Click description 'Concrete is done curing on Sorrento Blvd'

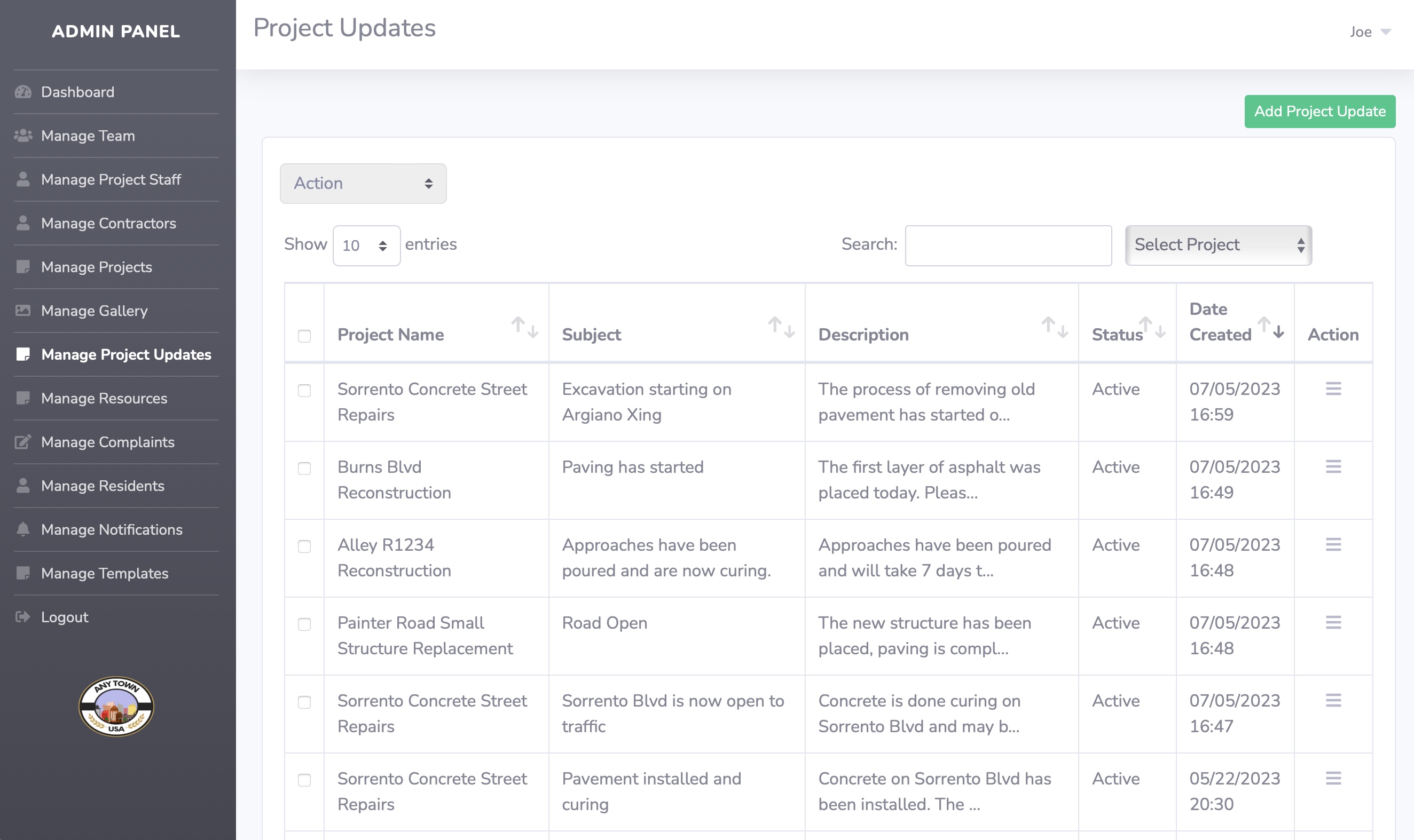[x=919, y=713]
